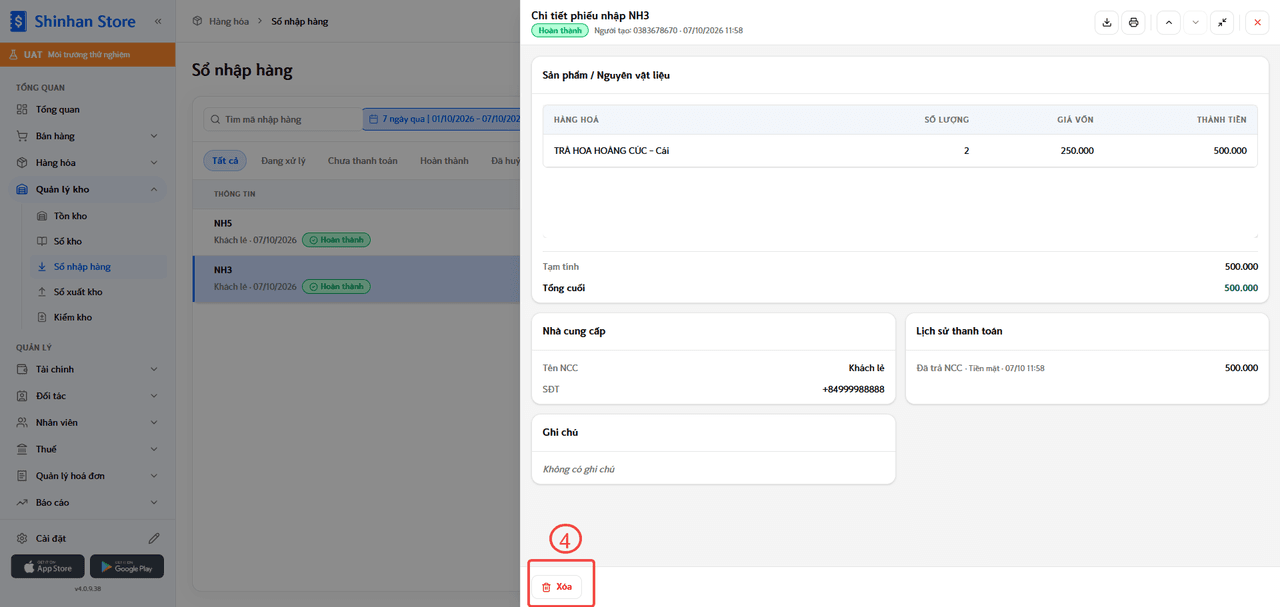Open Sổ xuất kho in the sidebar
The image size is (1280, 607).
tap(98, 292)
